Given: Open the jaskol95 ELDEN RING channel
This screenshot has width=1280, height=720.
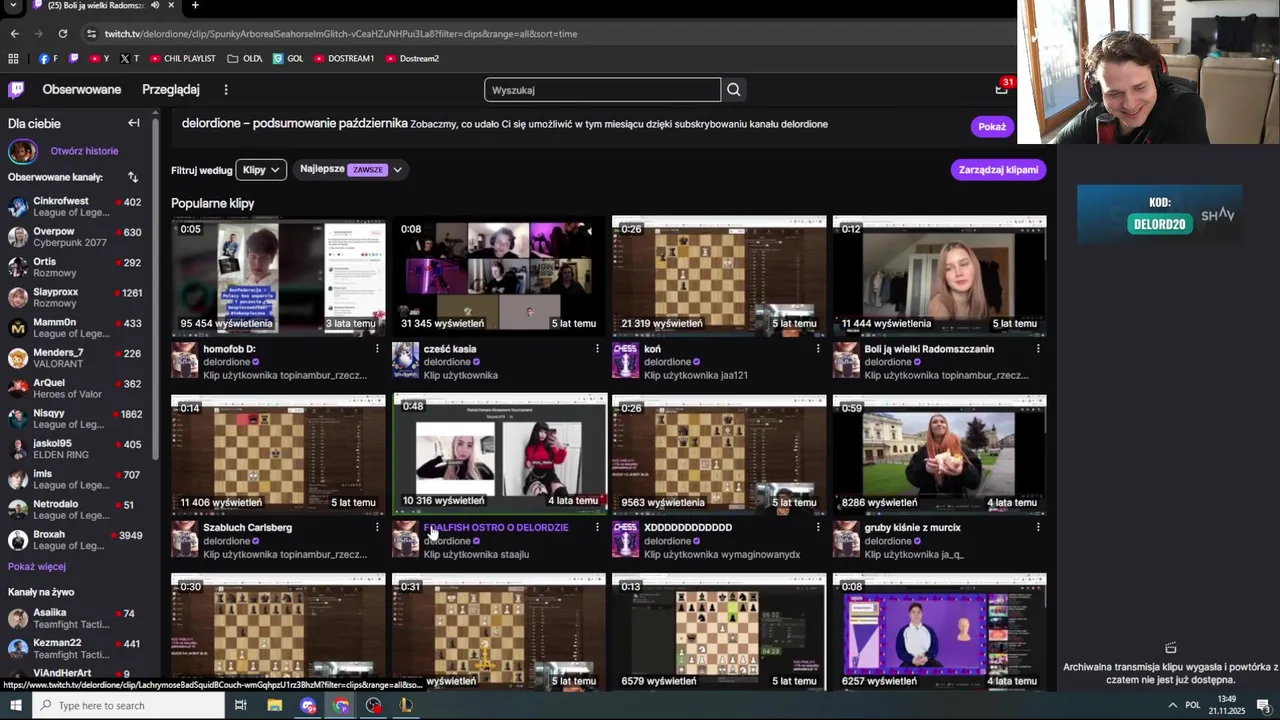Looking at the screenshot, I should pyautogui.click(x=76, y=449).
